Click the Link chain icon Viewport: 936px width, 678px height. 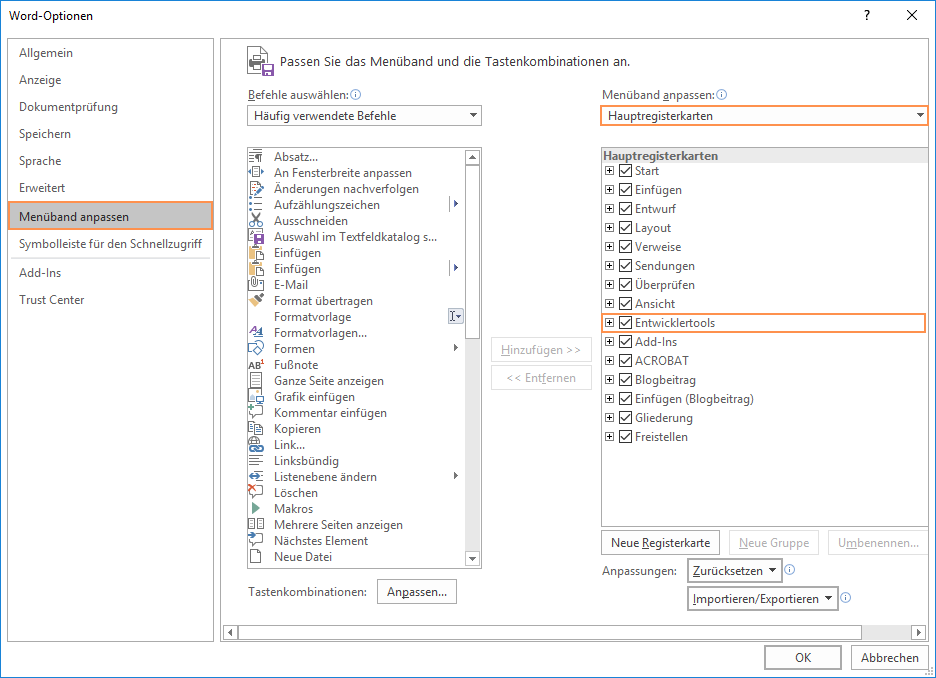pos(255,445)
